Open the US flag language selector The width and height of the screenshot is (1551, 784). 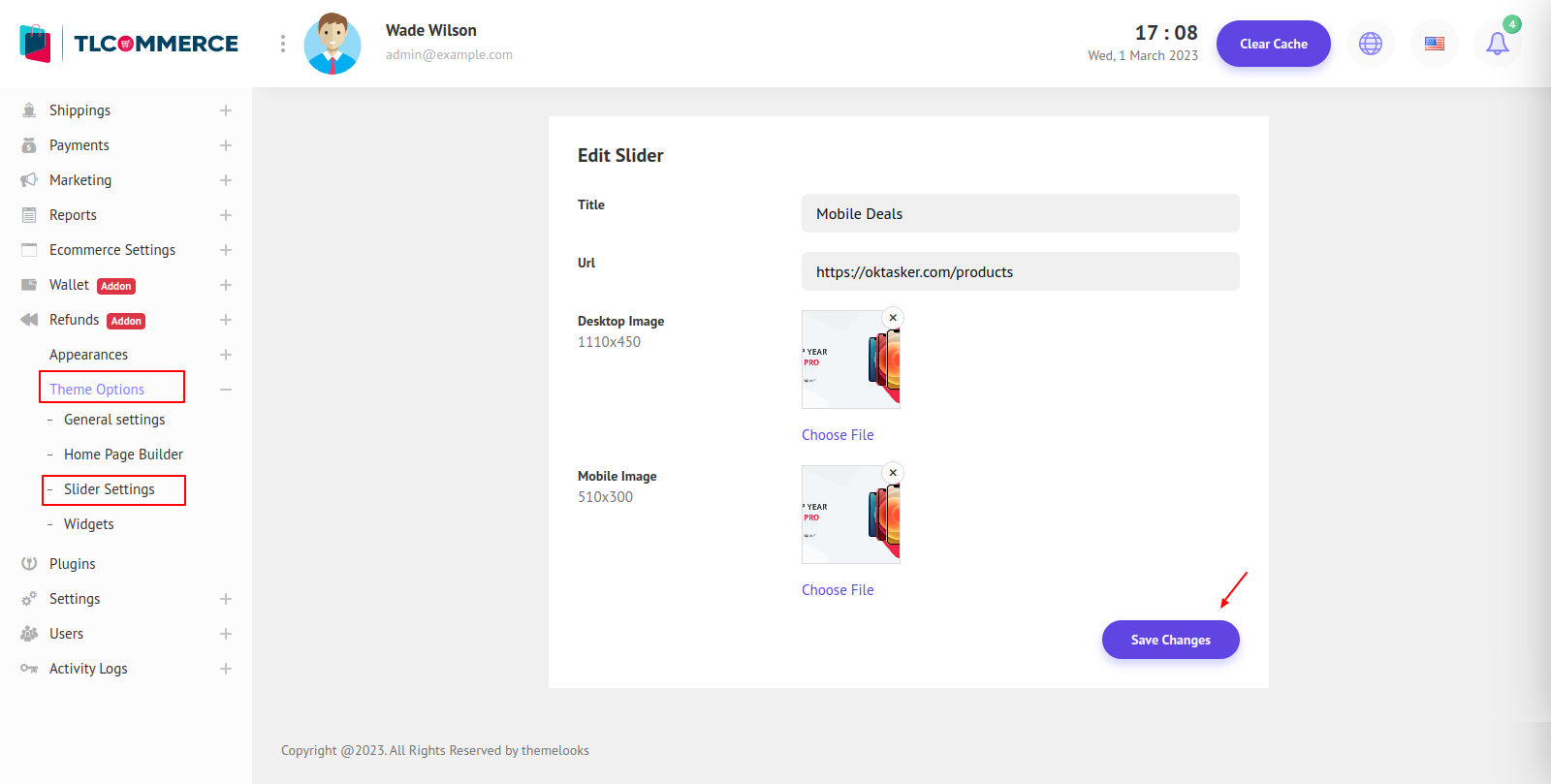click(1434, 44)
